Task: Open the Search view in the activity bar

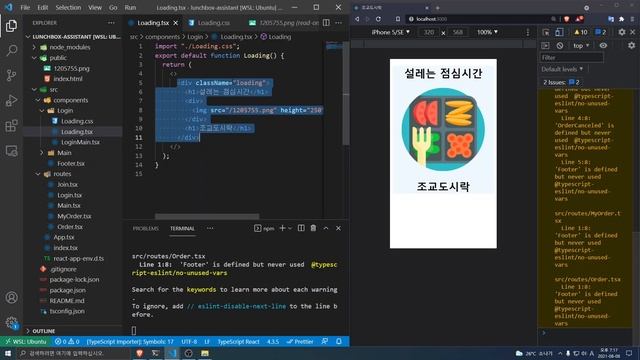Action: [x=11, y=51]
